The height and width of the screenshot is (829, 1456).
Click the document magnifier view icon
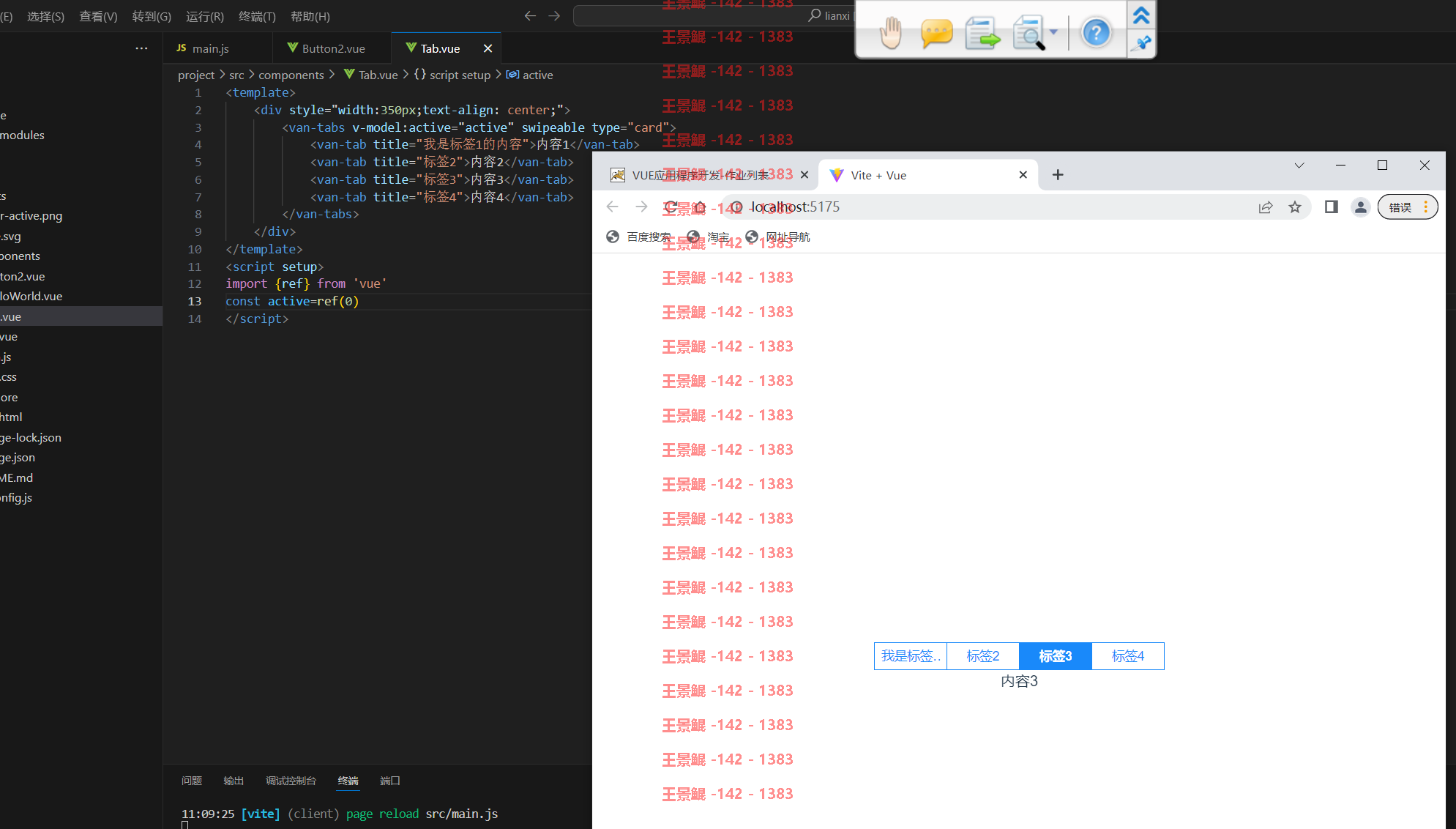point(1028,33)
